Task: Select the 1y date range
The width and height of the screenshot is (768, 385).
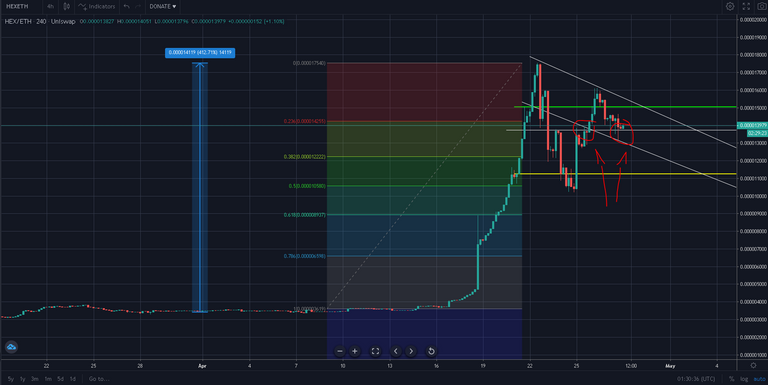Action: click(x=23, y=379)
